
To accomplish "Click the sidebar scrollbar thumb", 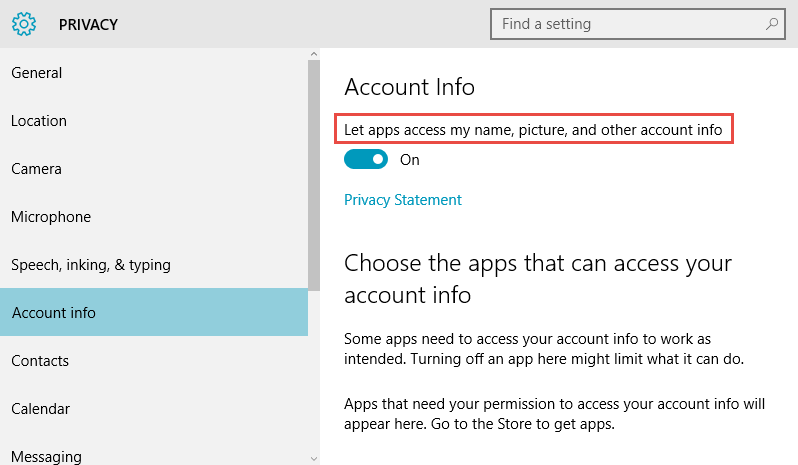I will pos(314,176).
